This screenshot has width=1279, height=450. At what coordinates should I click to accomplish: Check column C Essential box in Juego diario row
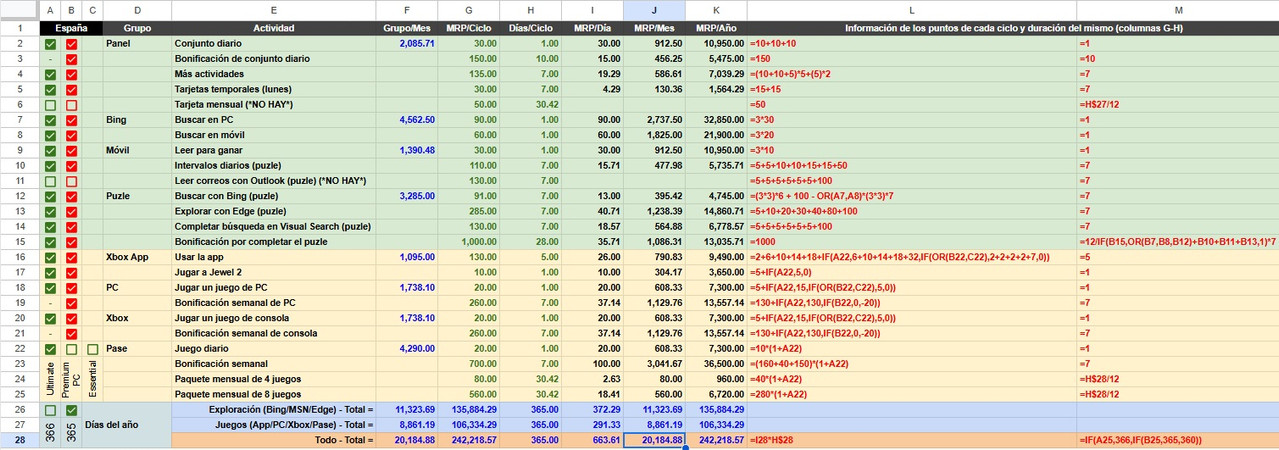(x=92, y=349)
